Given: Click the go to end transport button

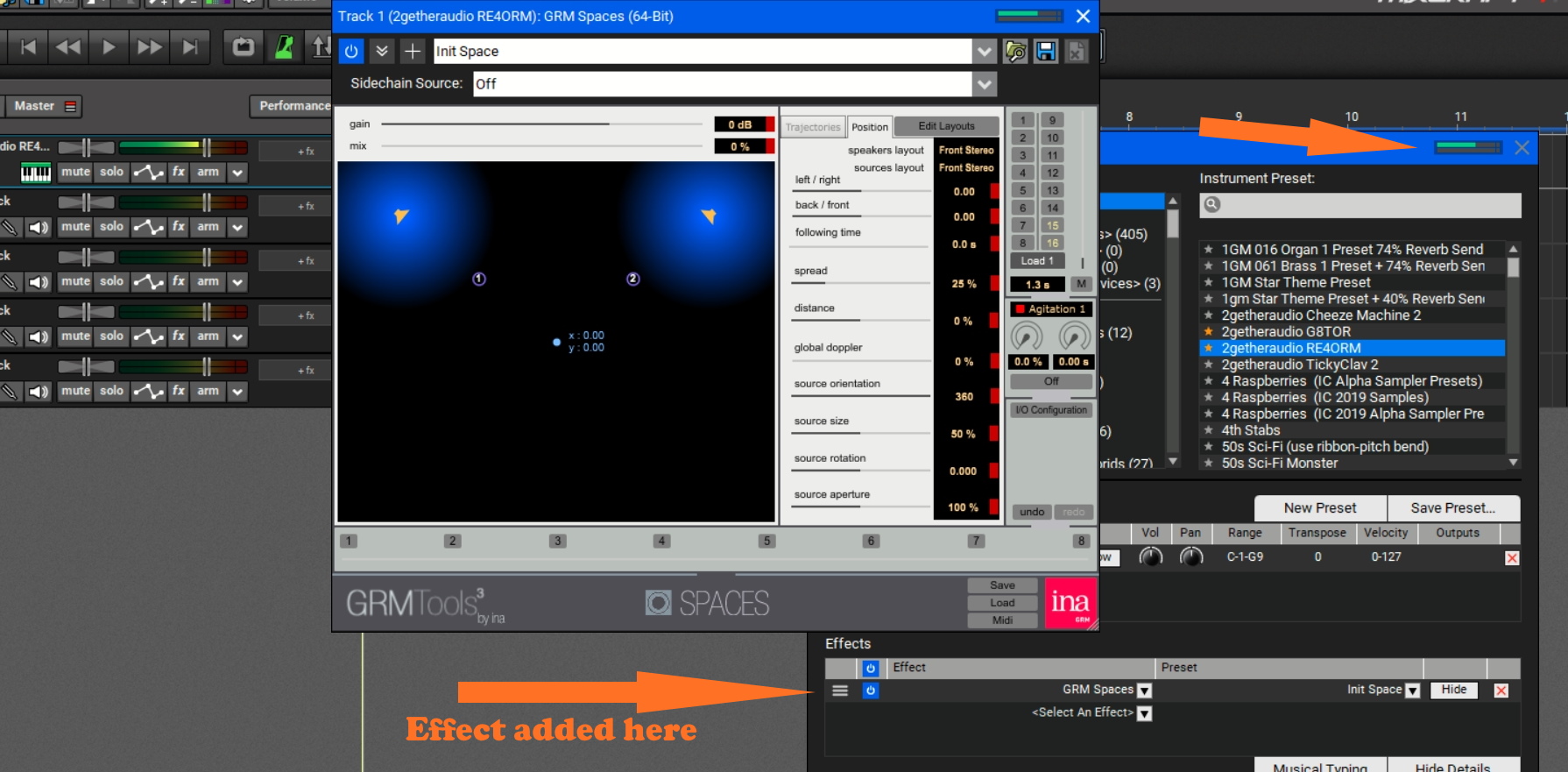Looking at the screenshot, I should tap(189, 46).
